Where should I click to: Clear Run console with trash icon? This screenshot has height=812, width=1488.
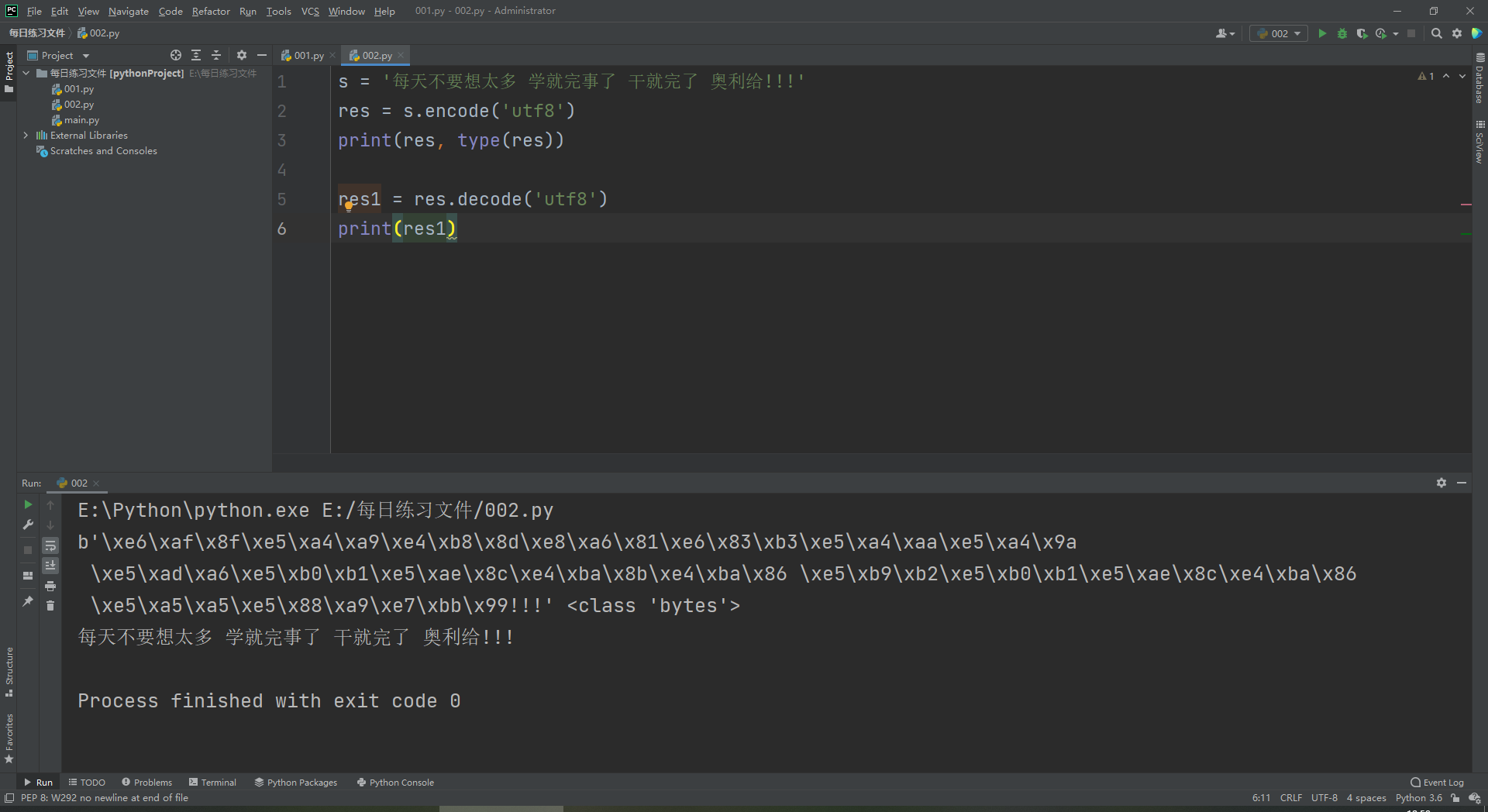[50, 606]
